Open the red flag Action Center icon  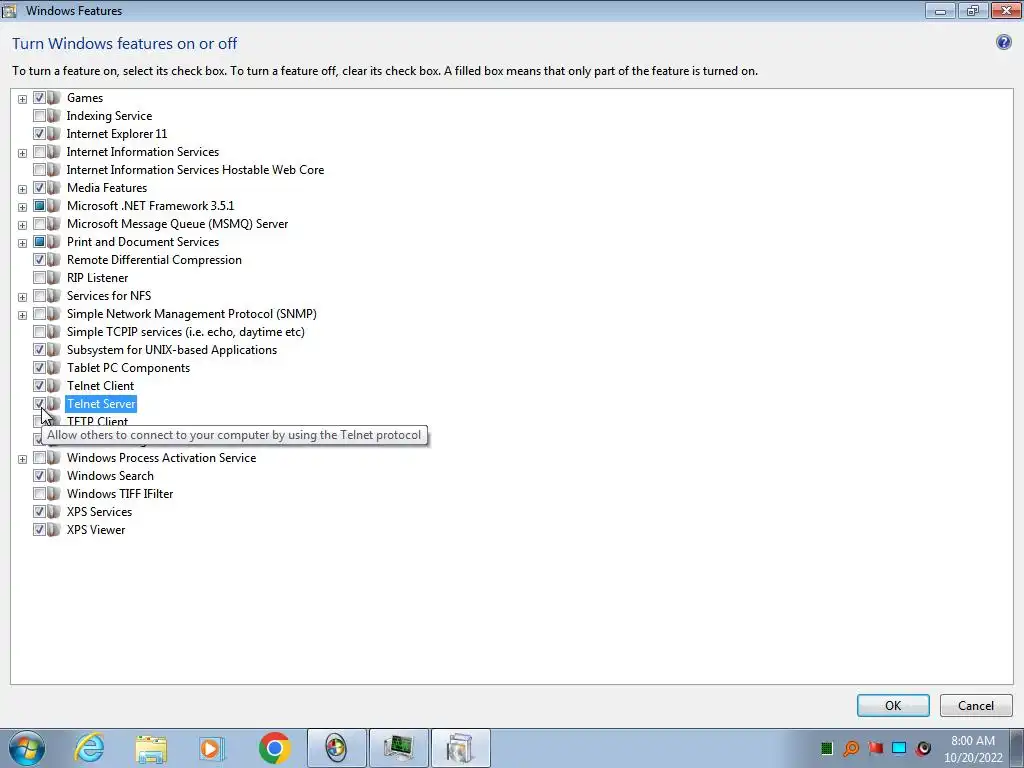coord(875,748)
